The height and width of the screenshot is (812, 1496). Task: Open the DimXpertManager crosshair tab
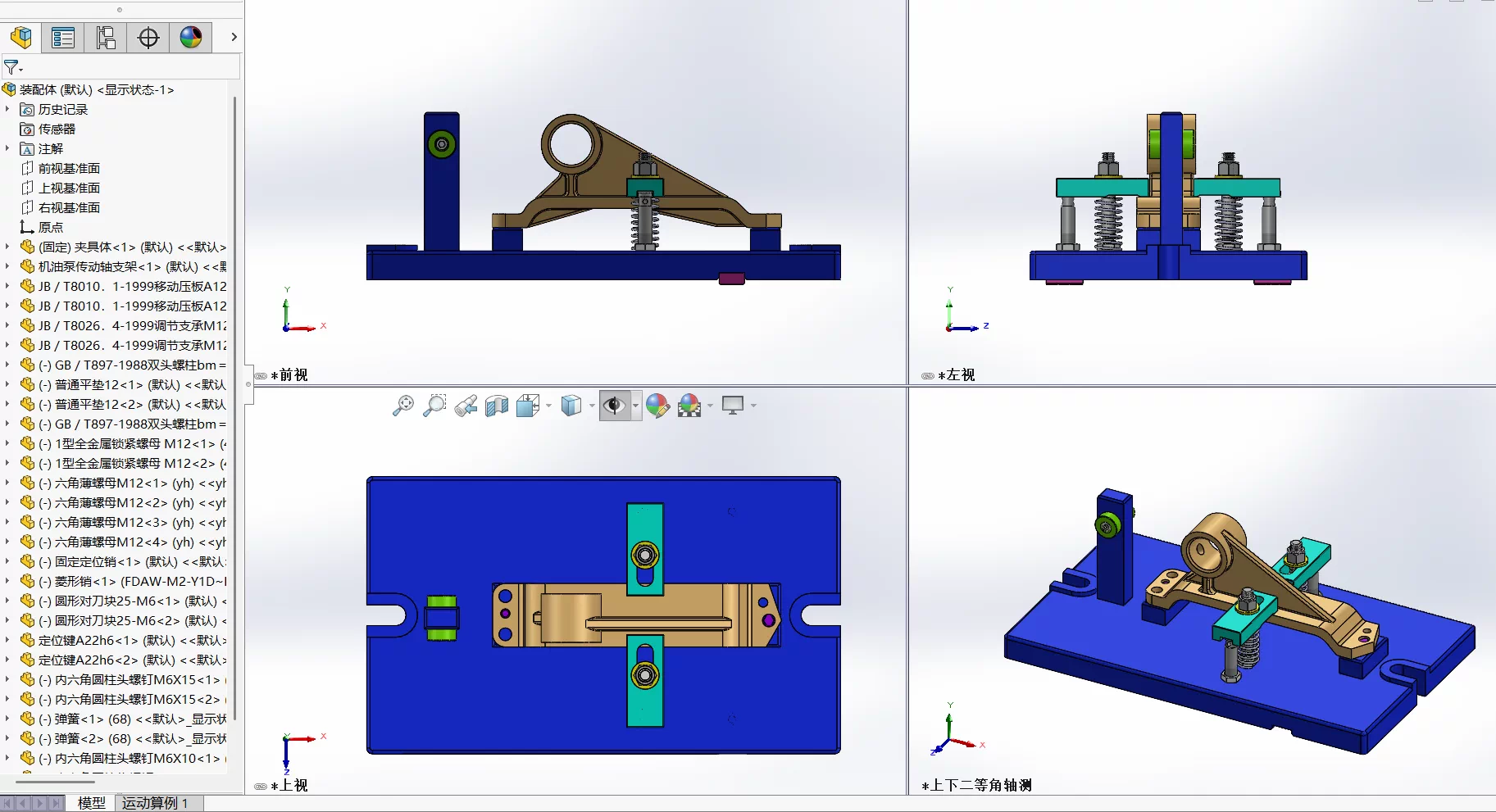[148, 37]
